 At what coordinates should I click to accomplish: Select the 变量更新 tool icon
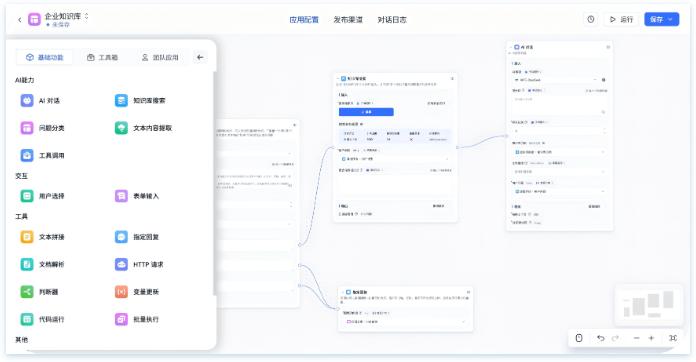tap(121, 292)
